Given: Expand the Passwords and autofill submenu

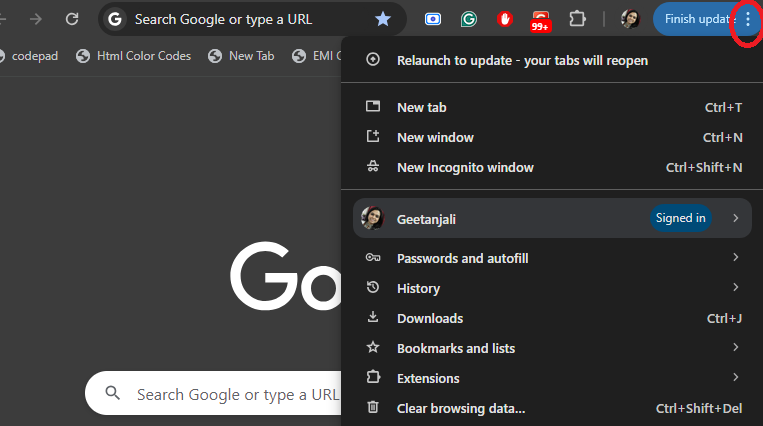Looking at the screenshot, I should click(551, 258).
